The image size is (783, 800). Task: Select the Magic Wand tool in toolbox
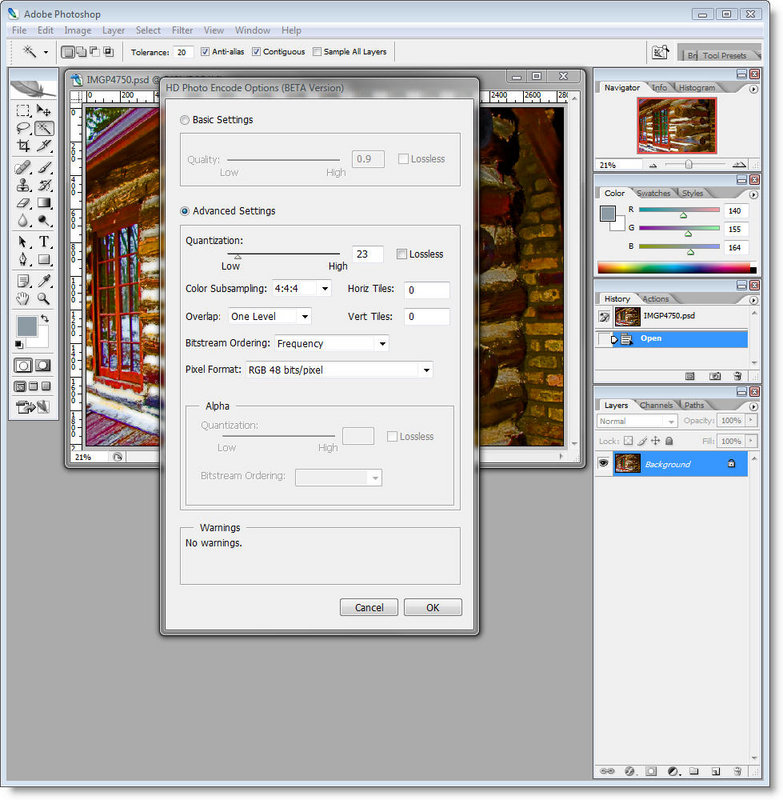click(x=44, y=128)
